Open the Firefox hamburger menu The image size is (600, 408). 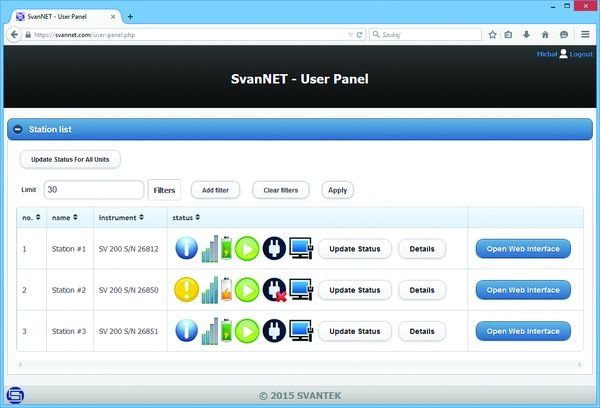tap(585, 34)
